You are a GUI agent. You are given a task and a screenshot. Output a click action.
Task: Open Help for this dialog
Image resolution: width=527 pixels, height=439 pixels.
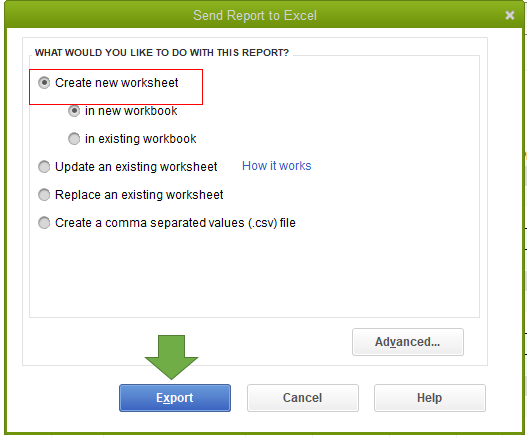[x=430, y=398]
